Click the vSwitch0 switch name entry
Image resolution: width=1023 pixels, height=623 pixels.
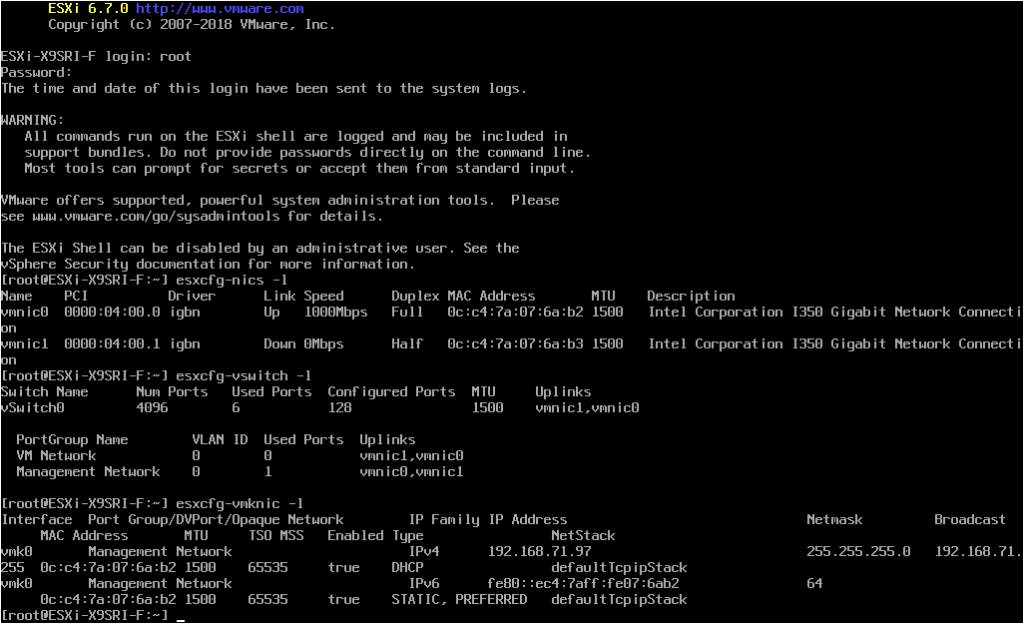coord(32,408)
